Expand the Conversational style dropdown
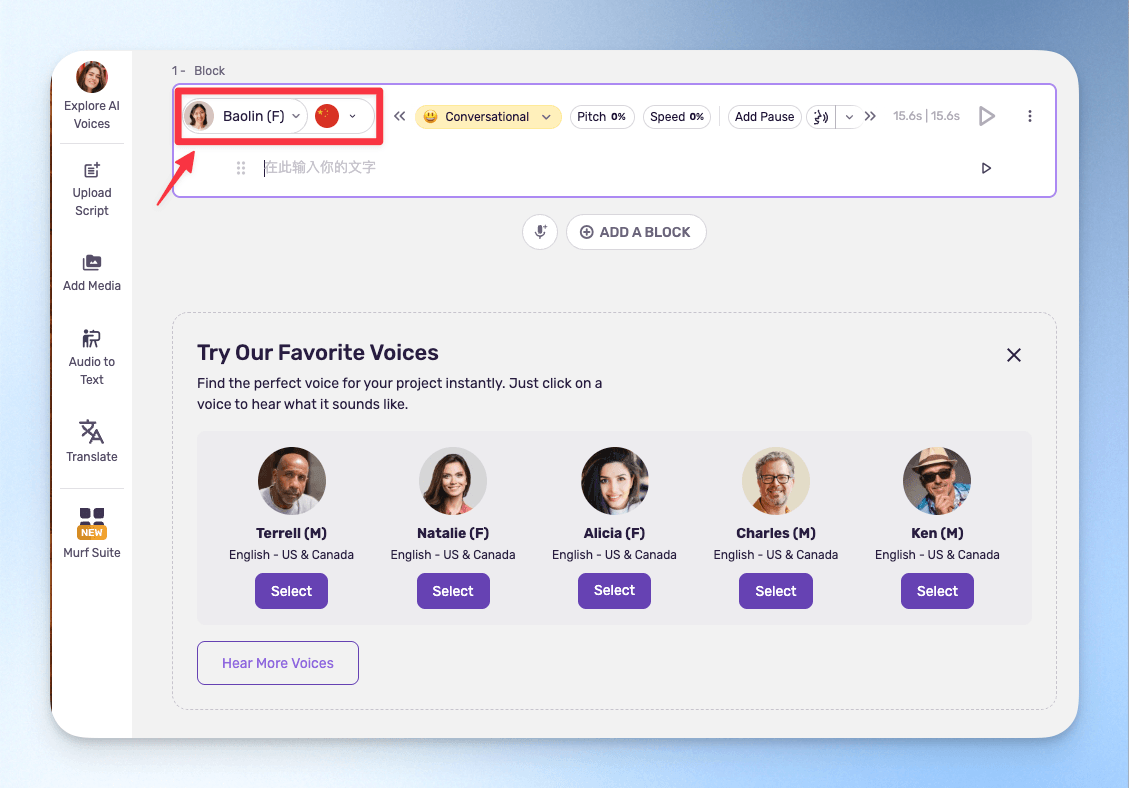 [488, 117]
